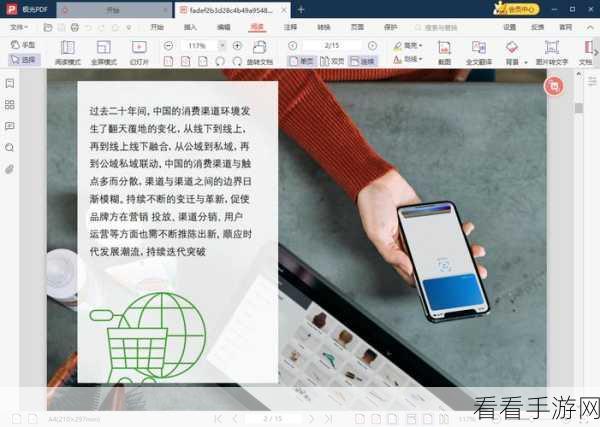Open the first tab in the tab bar
This screenshot has width=600, height=427.
click(x=113, y=10)
